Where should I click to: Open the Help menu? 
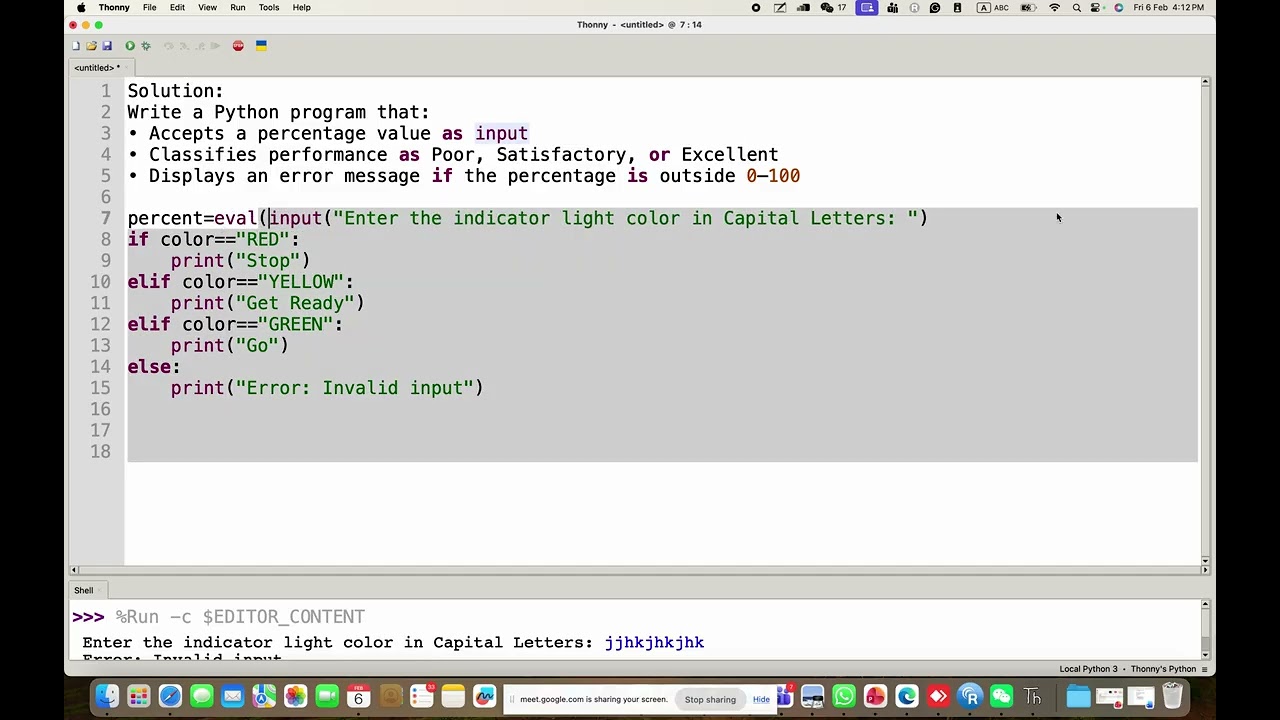coord(301,7)
